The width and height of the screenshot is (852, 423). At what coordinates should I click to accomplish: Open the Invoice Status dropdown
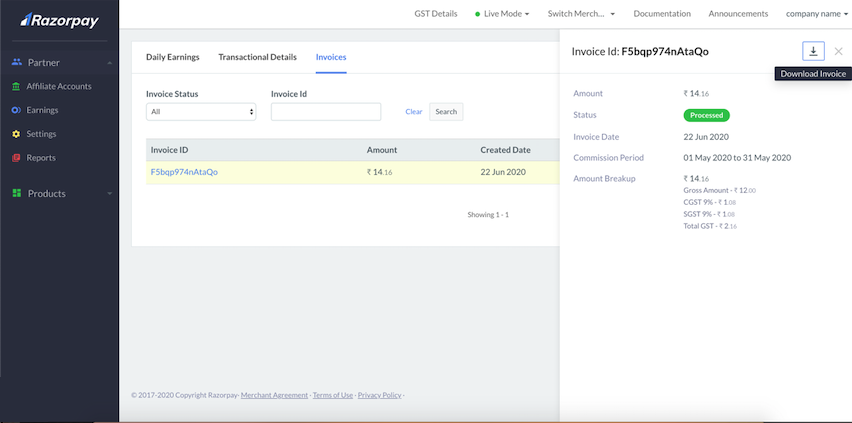(x=201, y=112)
